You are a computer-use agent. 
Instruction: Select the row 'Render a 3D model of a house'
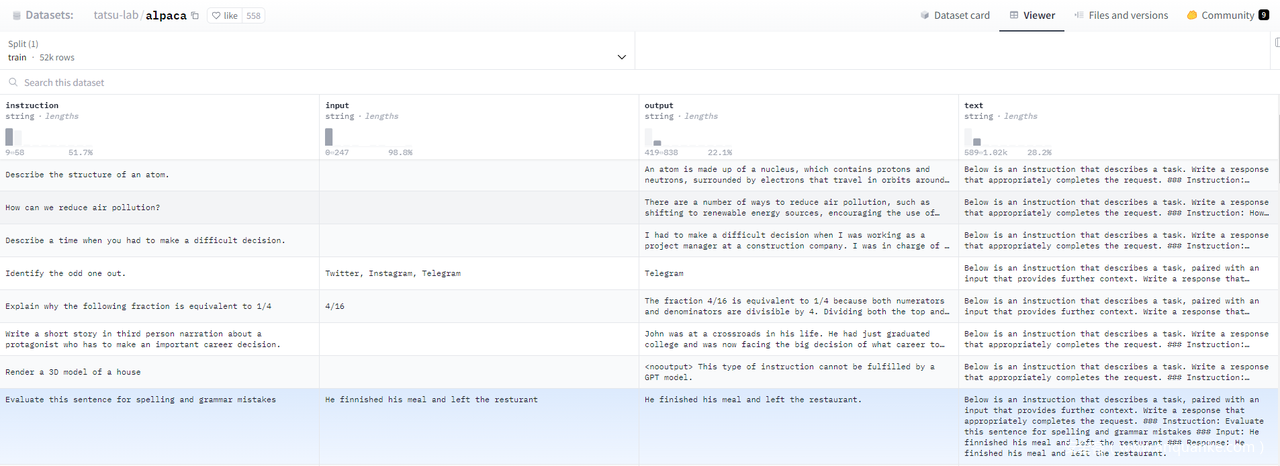73,372
